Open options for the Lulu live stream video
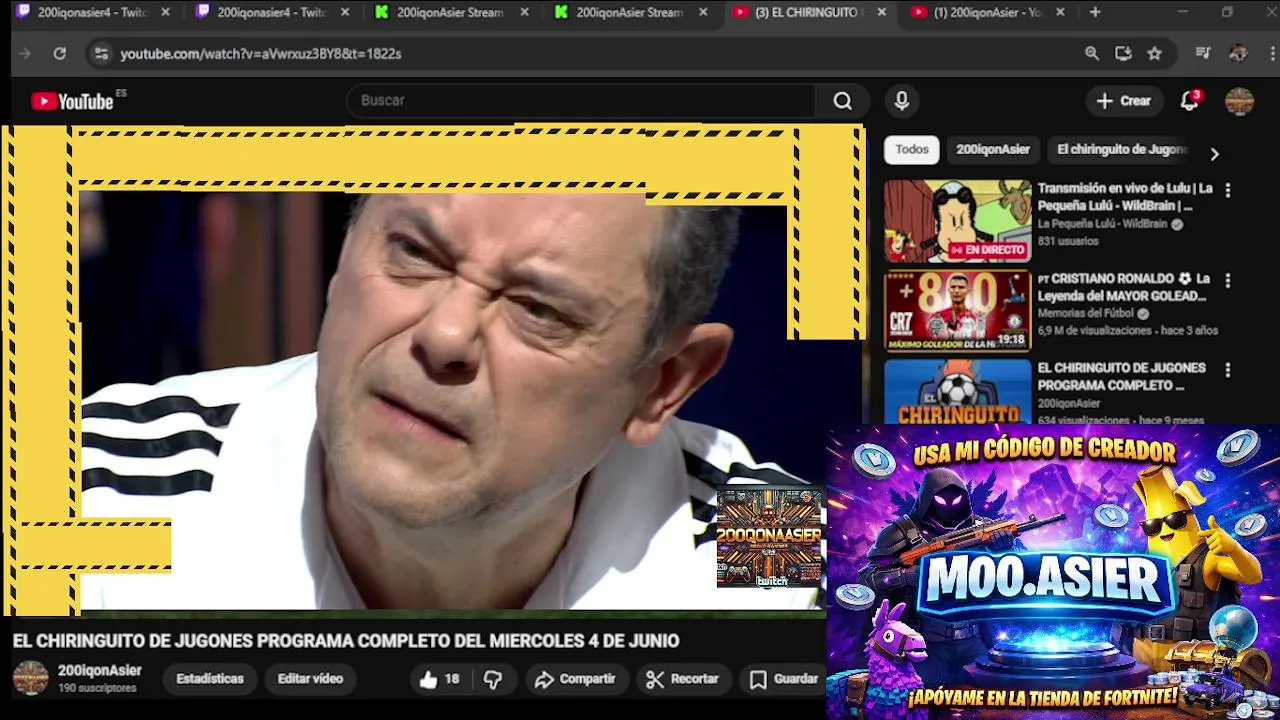Image resolution: width=1280 pixels, height=720 pixels. click(x=1227, y=190)
